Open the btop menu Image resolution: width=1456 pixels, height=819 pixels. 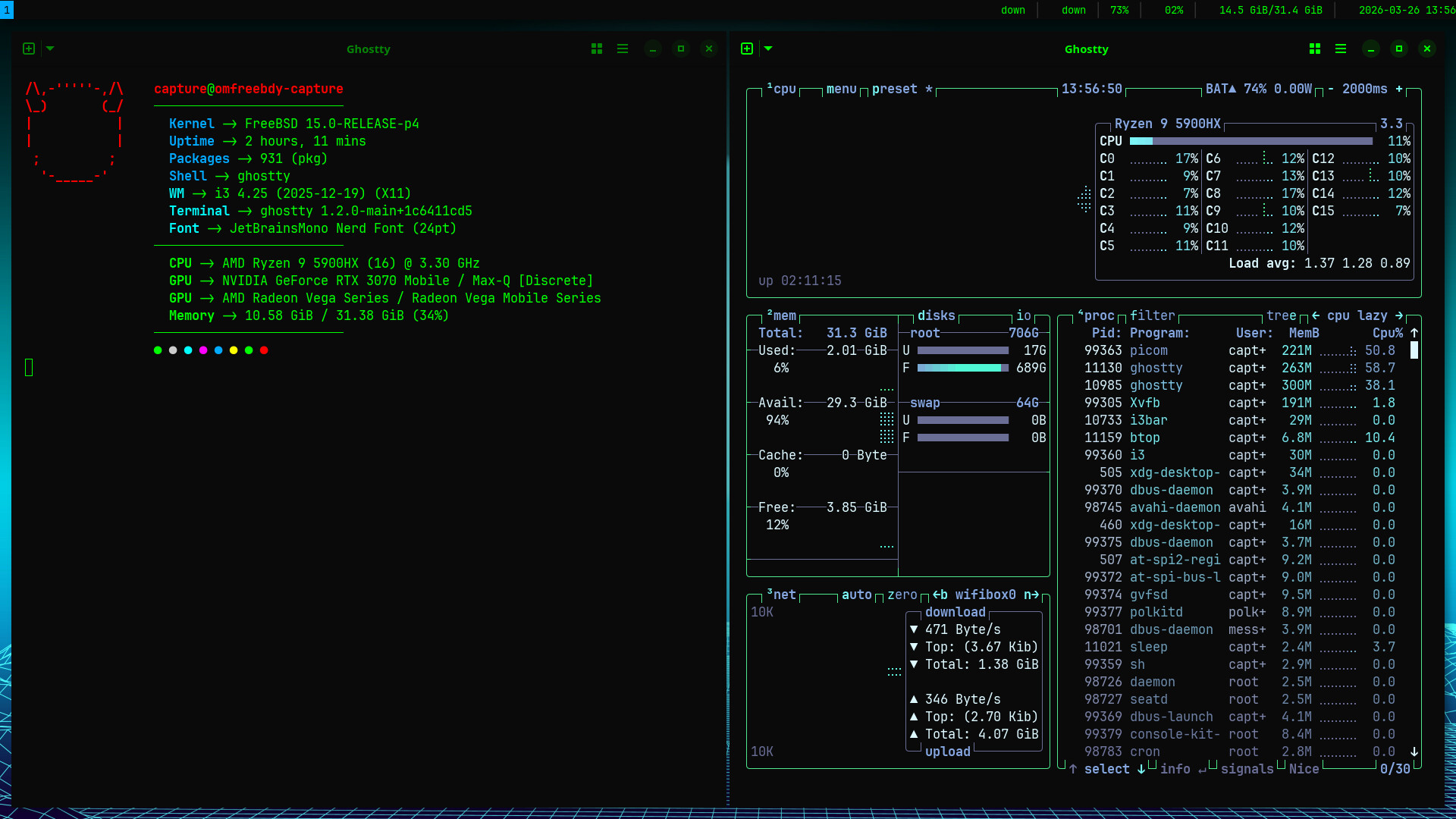[840, 89]
